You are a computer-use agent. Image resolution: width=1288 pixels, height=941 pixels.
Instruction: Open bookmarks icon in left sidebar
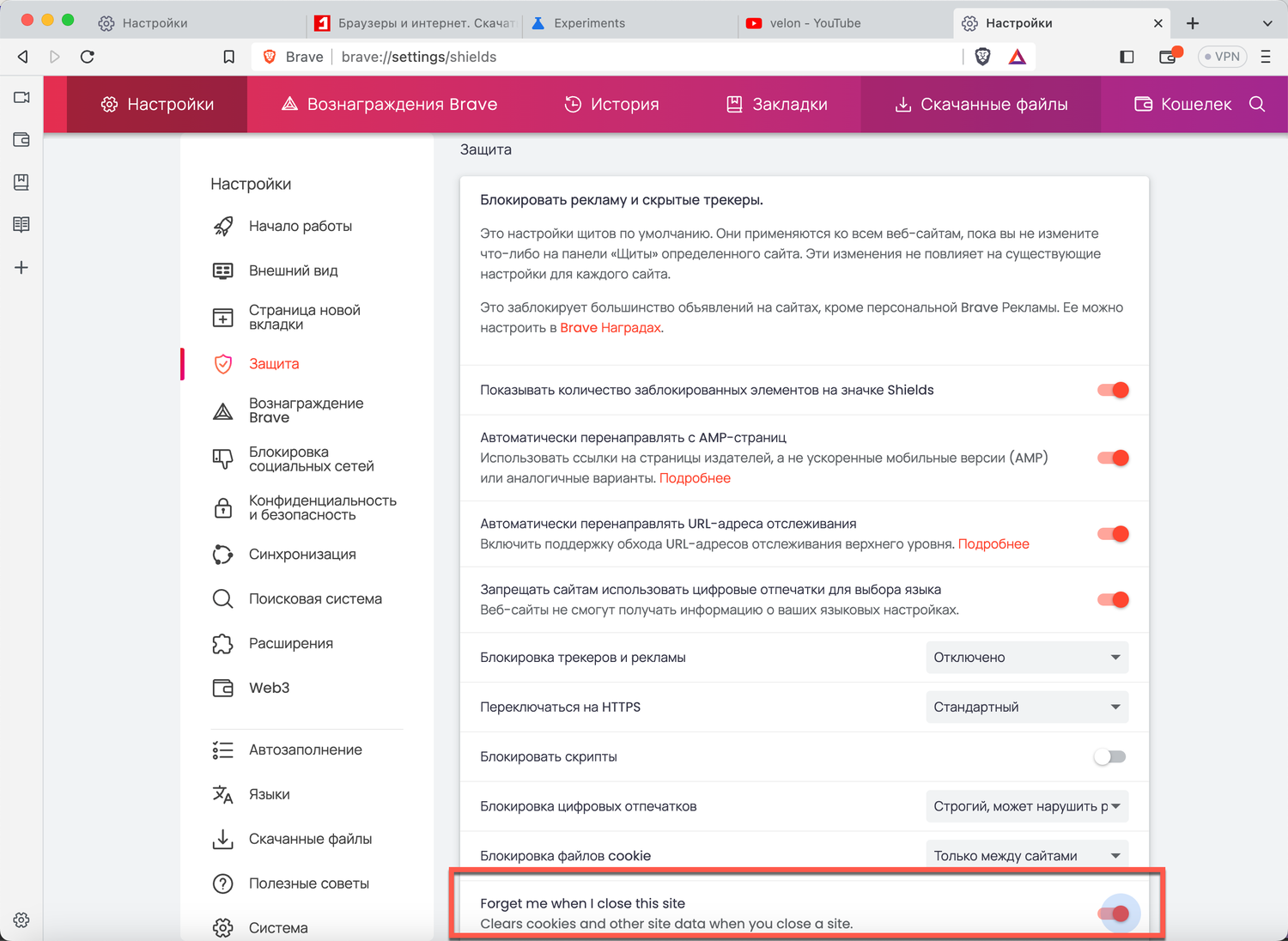[x=21, y=182]
